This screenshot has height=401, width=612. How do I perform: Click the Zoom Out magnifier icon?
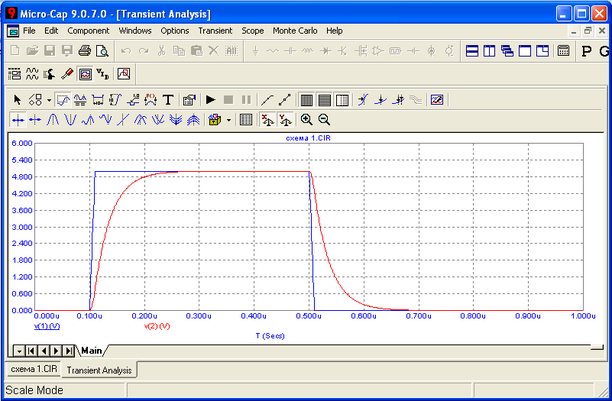click(x=324, y=120)
